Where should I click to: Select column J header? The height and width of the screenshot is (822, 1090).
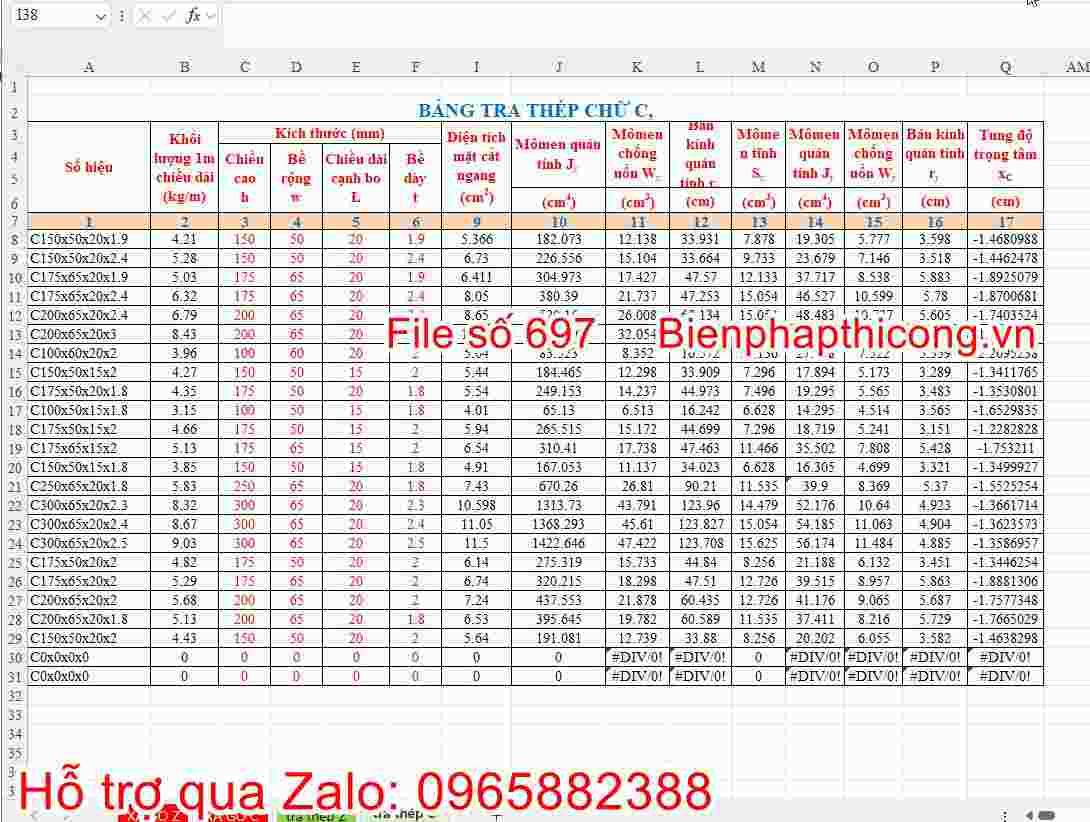[x=558, y=67]
